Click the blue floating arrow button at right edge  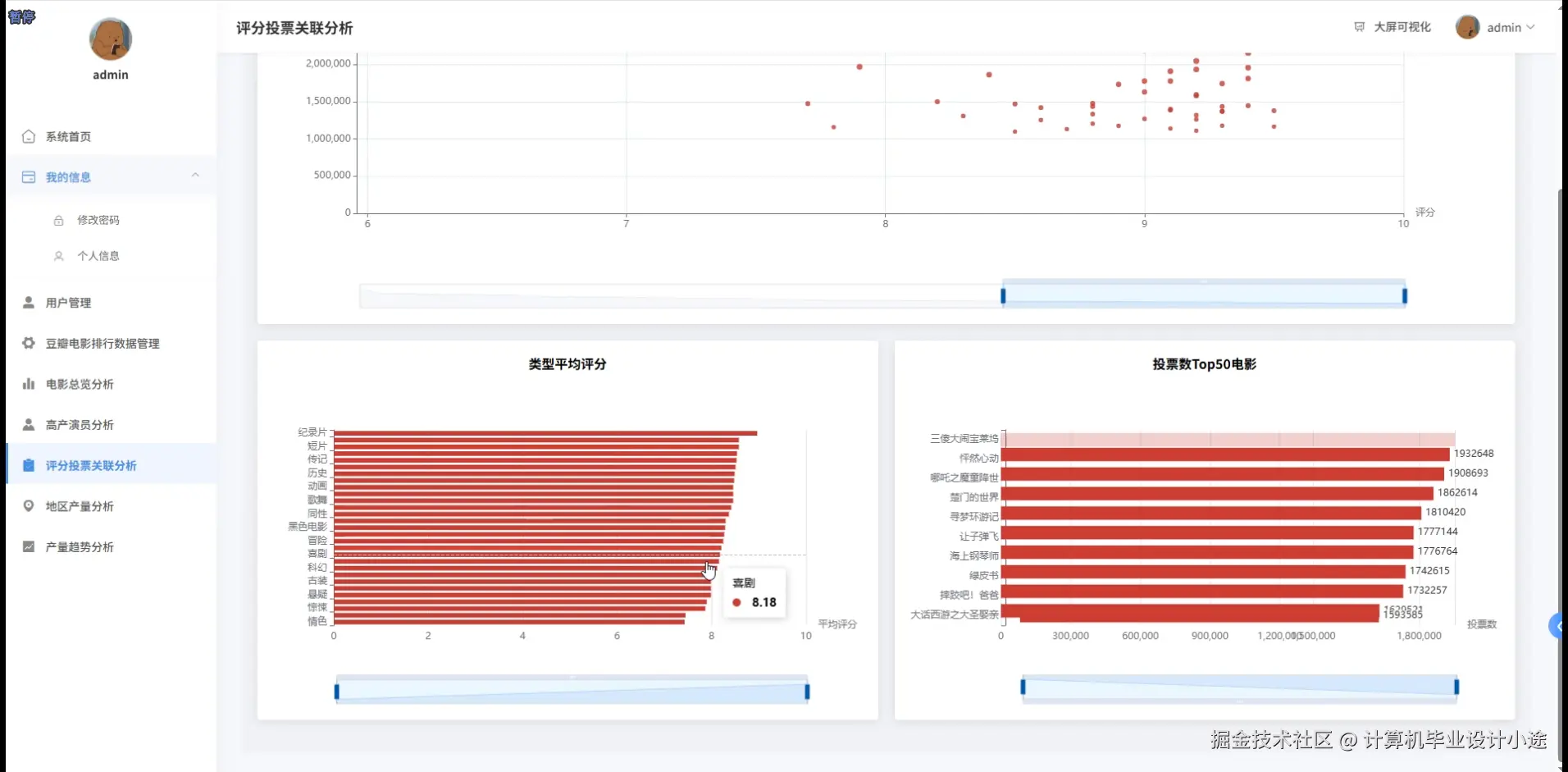click(x=1557, y=626)
